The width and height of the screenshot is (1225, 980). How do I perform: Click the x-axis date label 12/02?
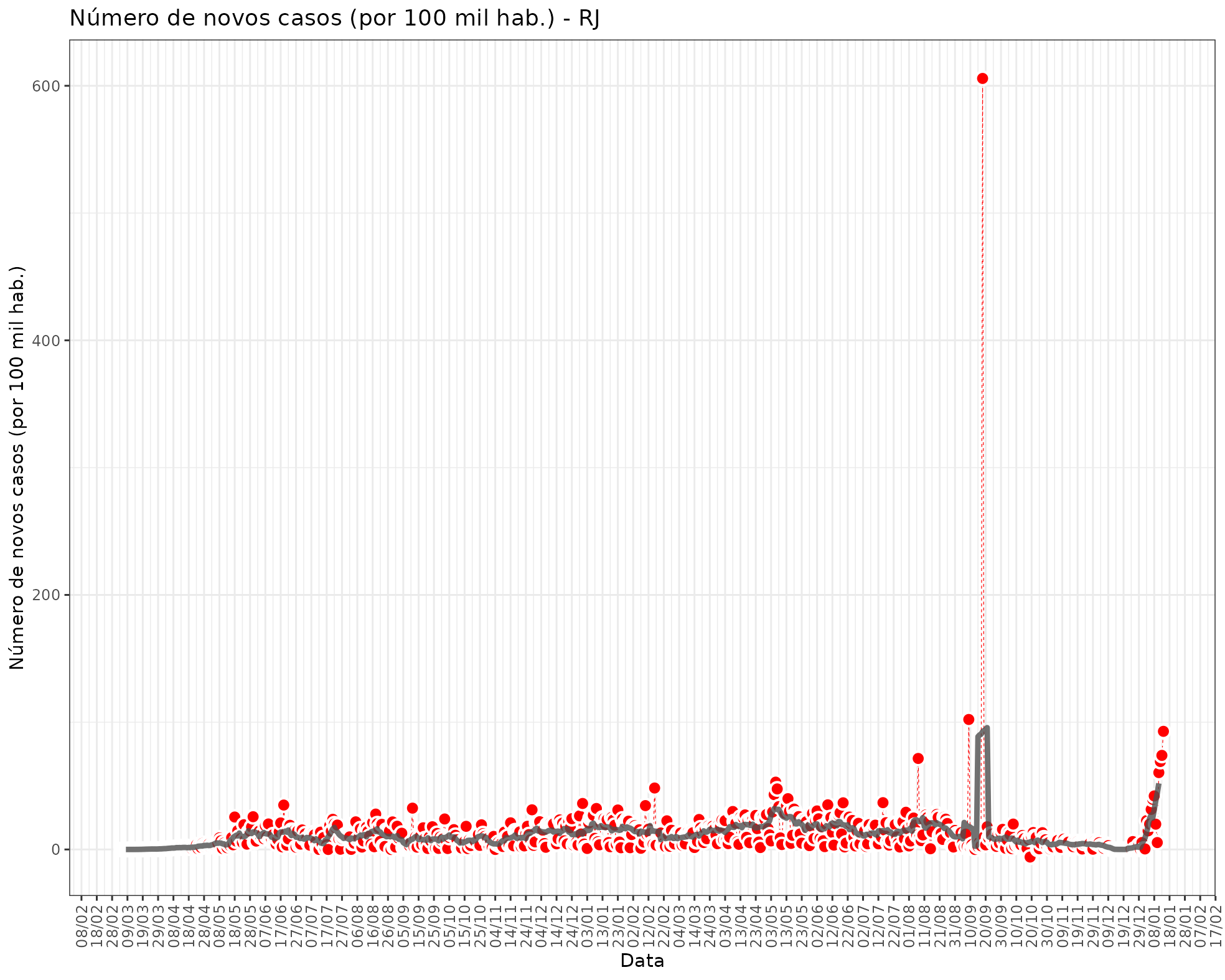coord(649,926)
